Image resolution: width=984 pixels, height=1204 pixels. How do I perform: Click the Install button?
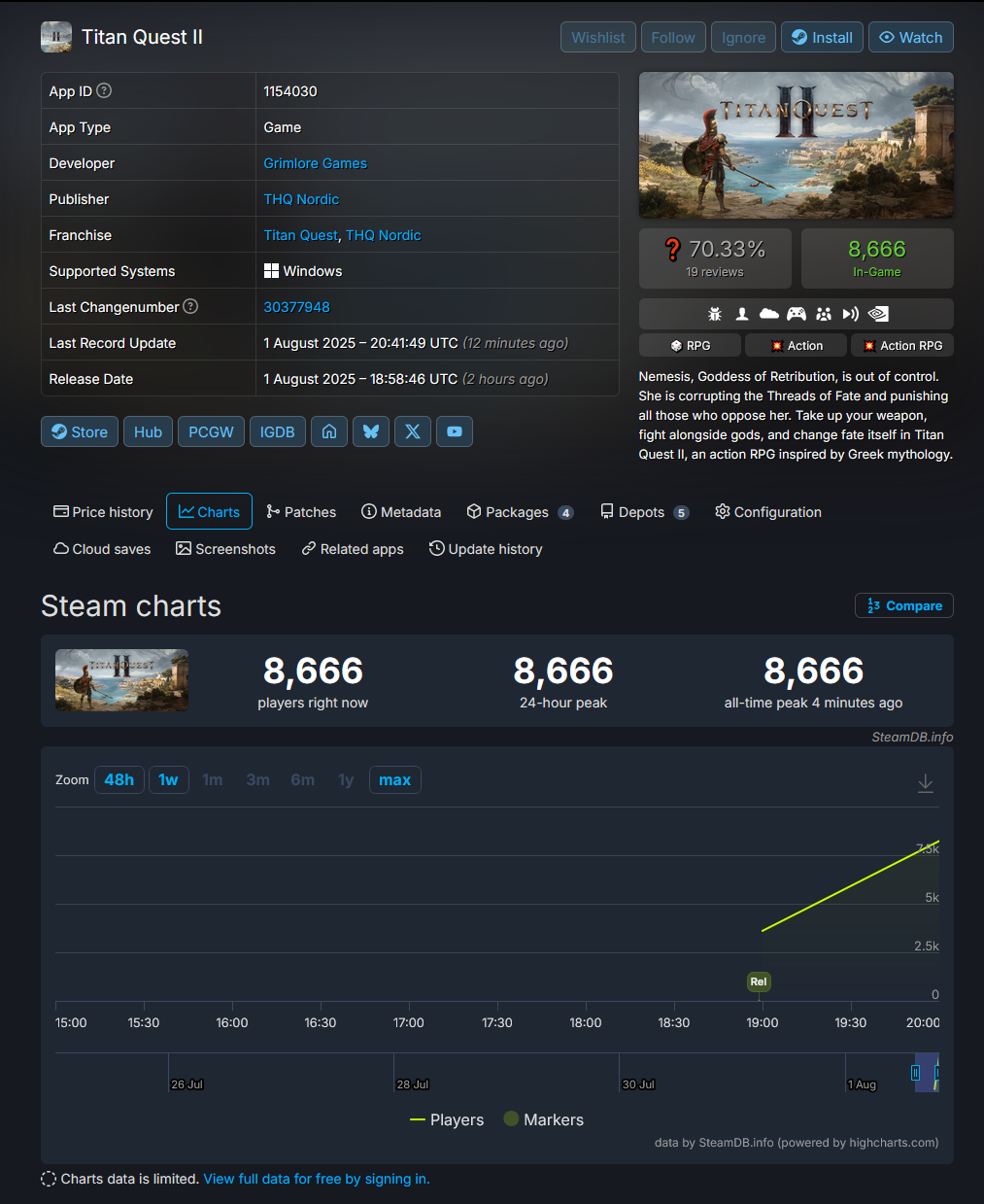click(823, 37)
